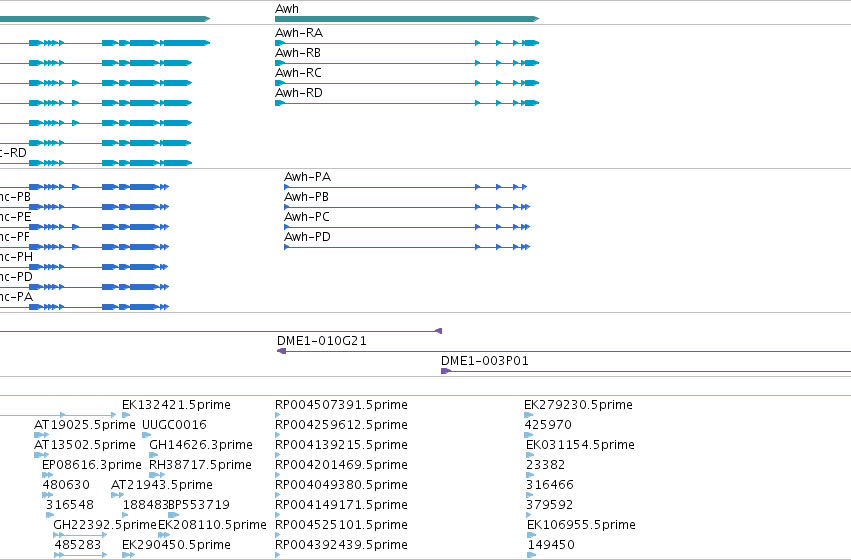
Task: Open the DME1-010G21 clone label
Action: pyautogui.click(x=322, y=341)
